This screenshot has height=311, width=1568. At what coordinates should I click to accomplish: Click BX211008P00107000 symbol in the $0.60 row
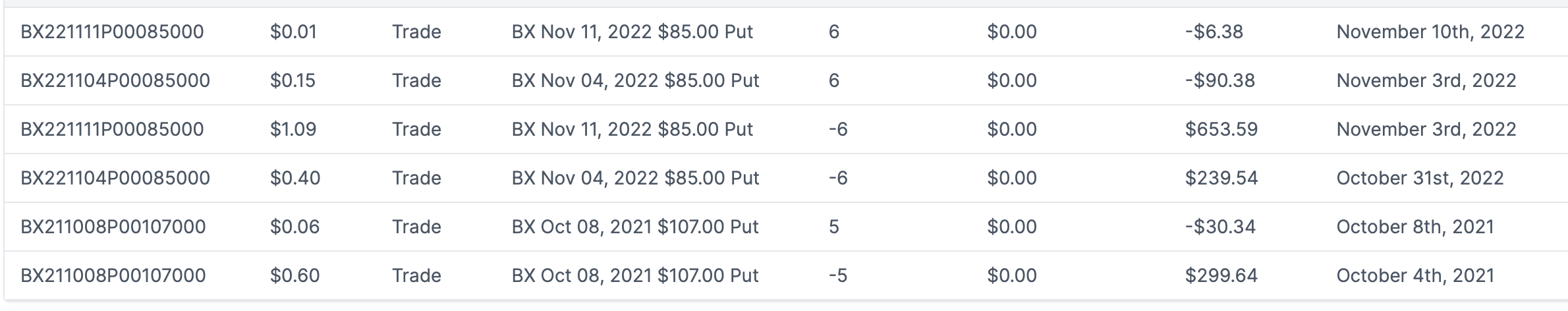(x=113, y=275)
